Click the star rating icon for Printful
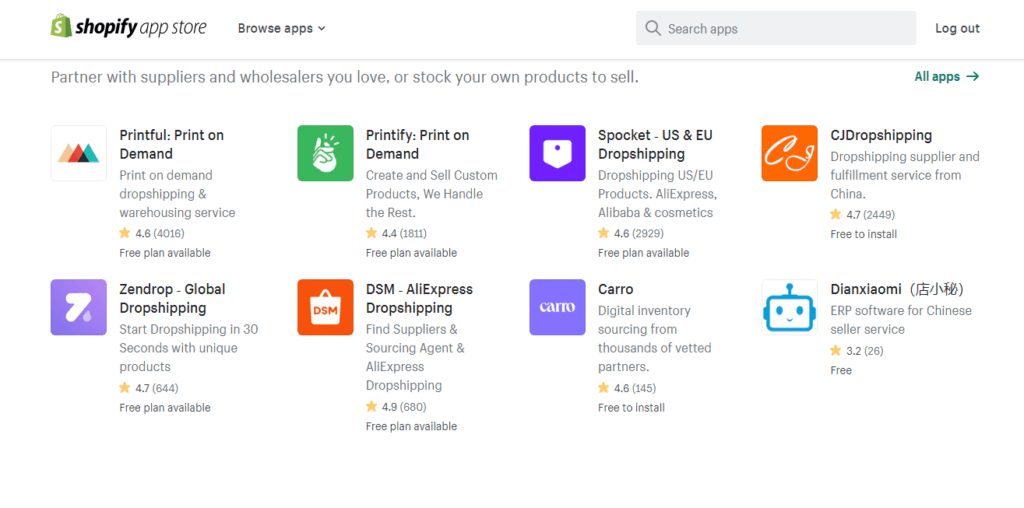 point(125,232)
